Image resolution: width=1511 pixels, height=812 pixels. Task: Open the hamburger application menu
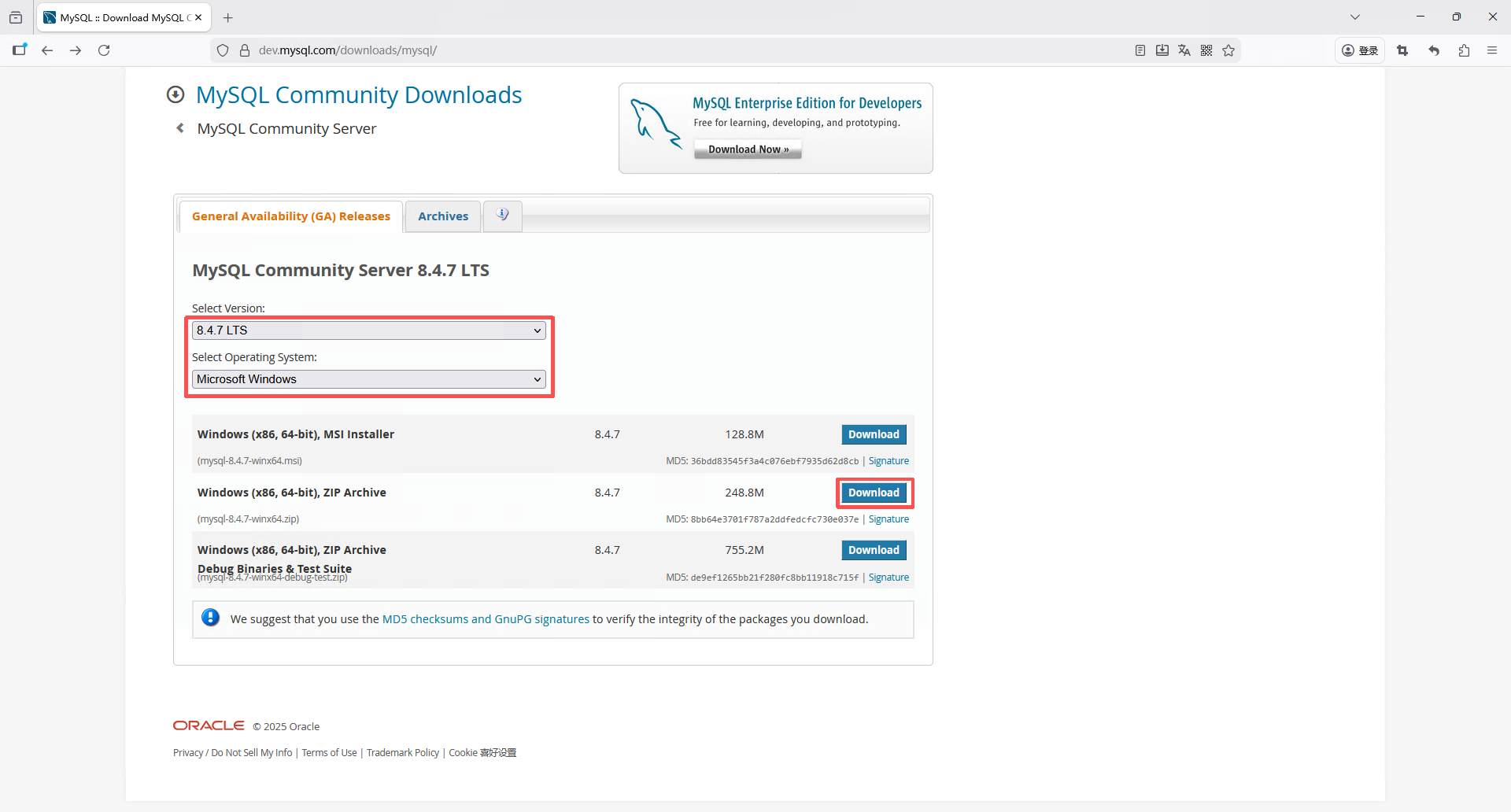[1492, 50]
